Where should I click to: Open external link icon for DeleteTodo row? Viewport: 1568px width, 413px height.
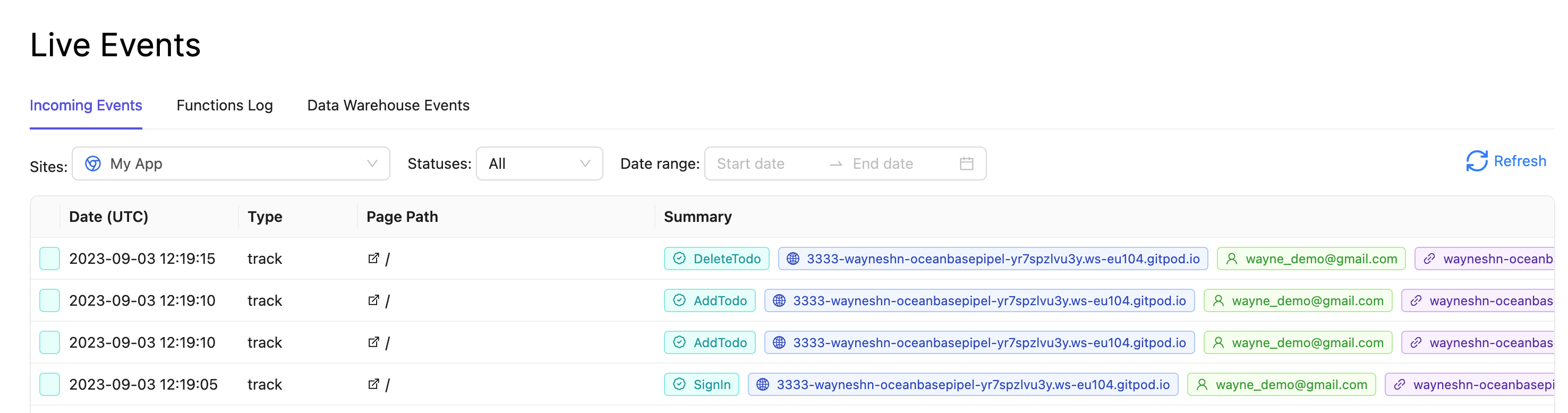(373, 259)
